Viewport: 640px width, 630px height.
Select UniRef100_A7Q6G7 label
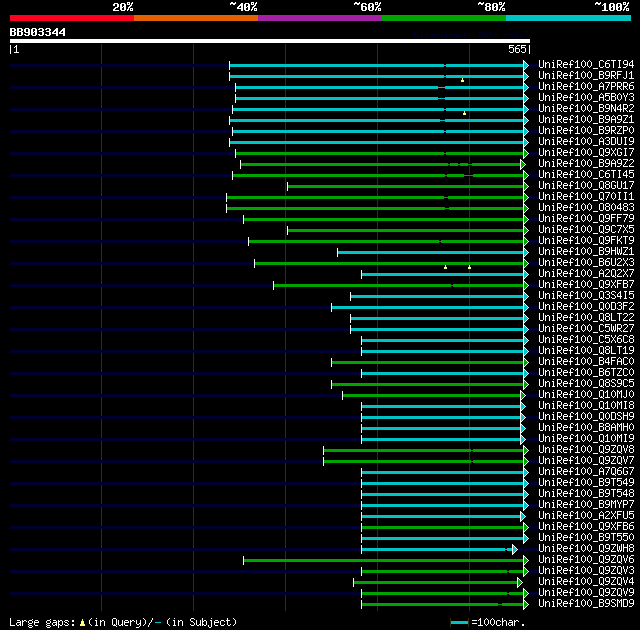pyautogui.click(x=586, y=472)
